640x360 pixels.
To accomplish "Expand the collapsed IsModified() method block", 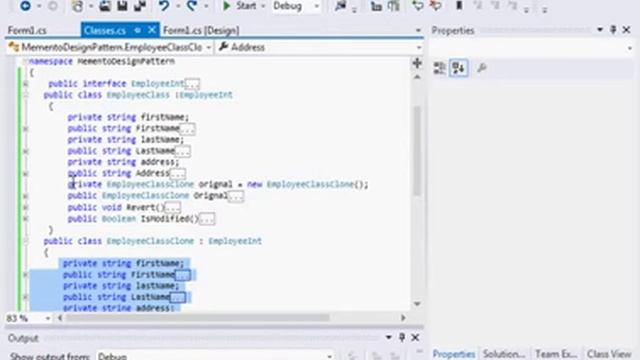I will (x=25, y=219).
